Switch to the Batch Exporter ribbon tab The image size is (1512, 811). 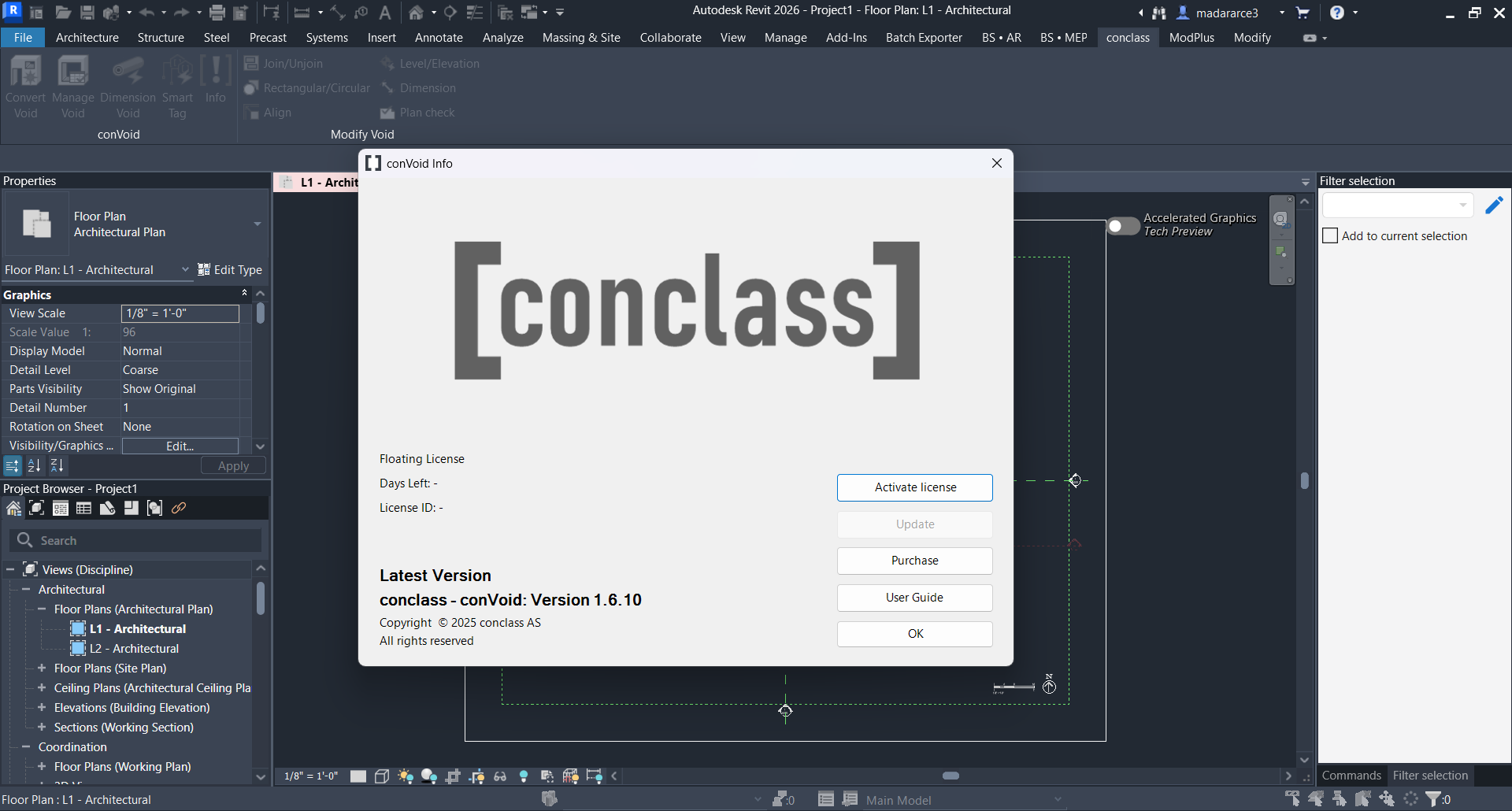coord(924,38)
